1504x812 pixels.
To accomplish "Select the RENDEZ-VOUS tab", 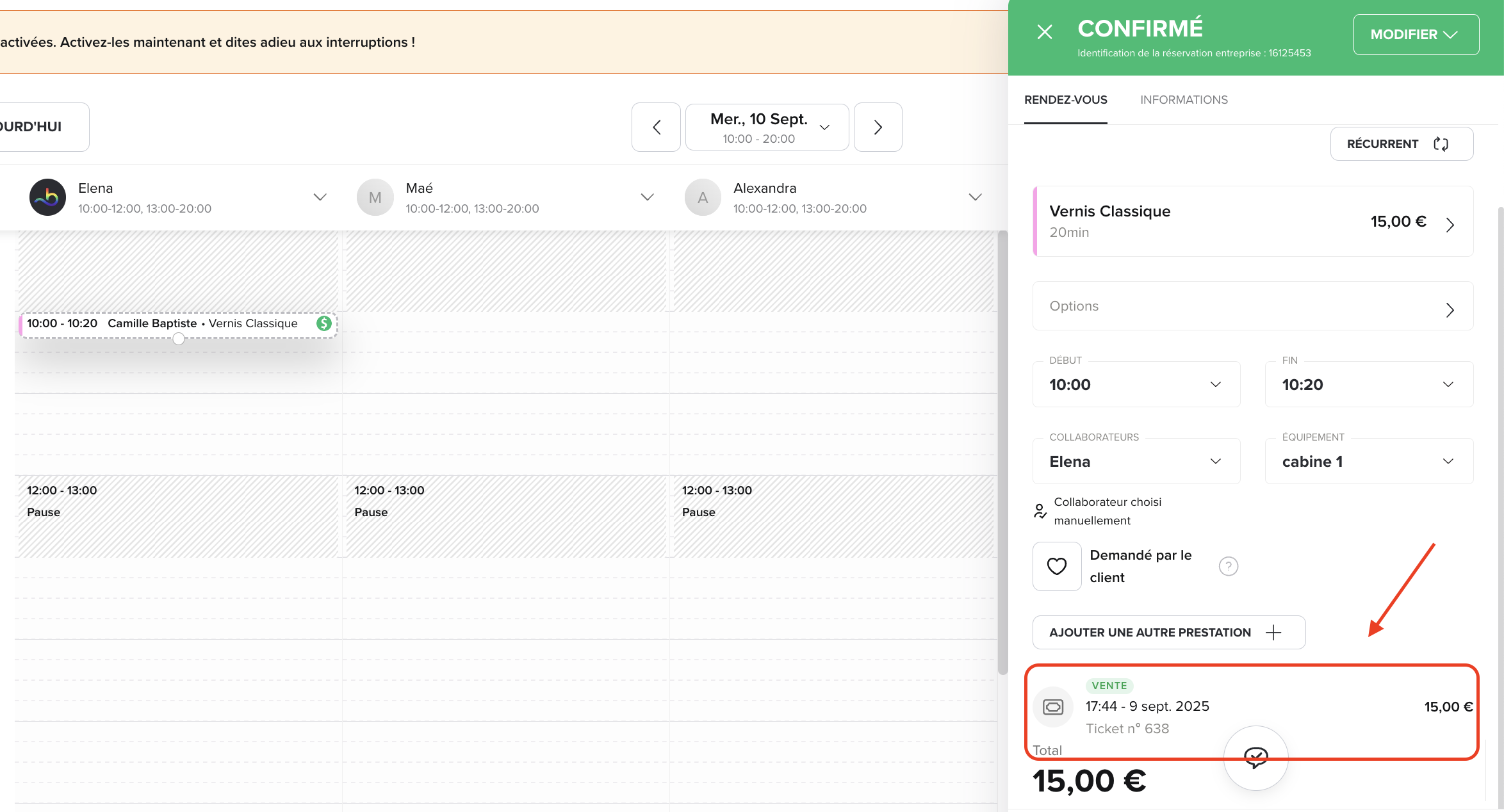I will click(1065, 100).
